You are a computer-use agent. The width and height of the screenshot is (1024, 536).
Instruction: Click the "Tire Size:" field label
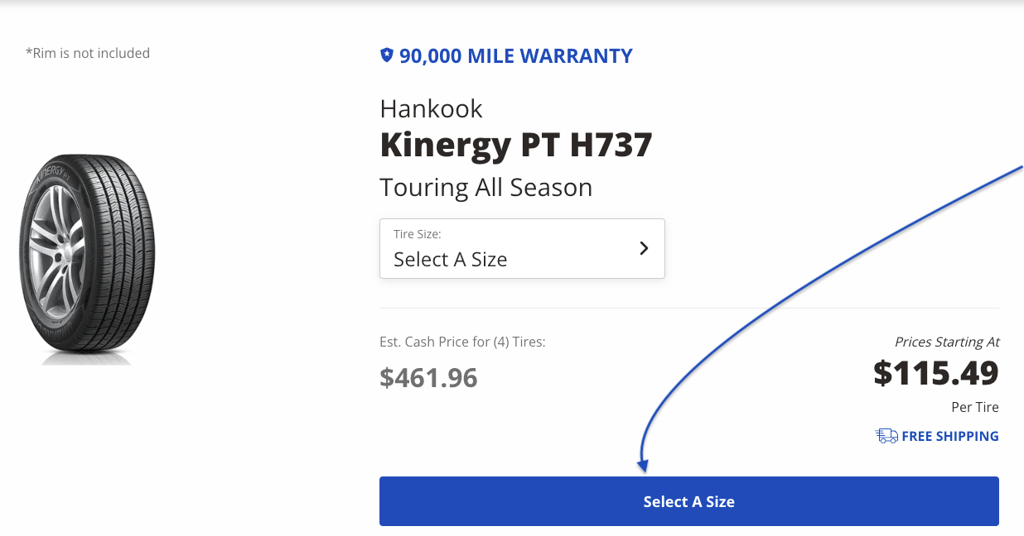coord(417,234)
